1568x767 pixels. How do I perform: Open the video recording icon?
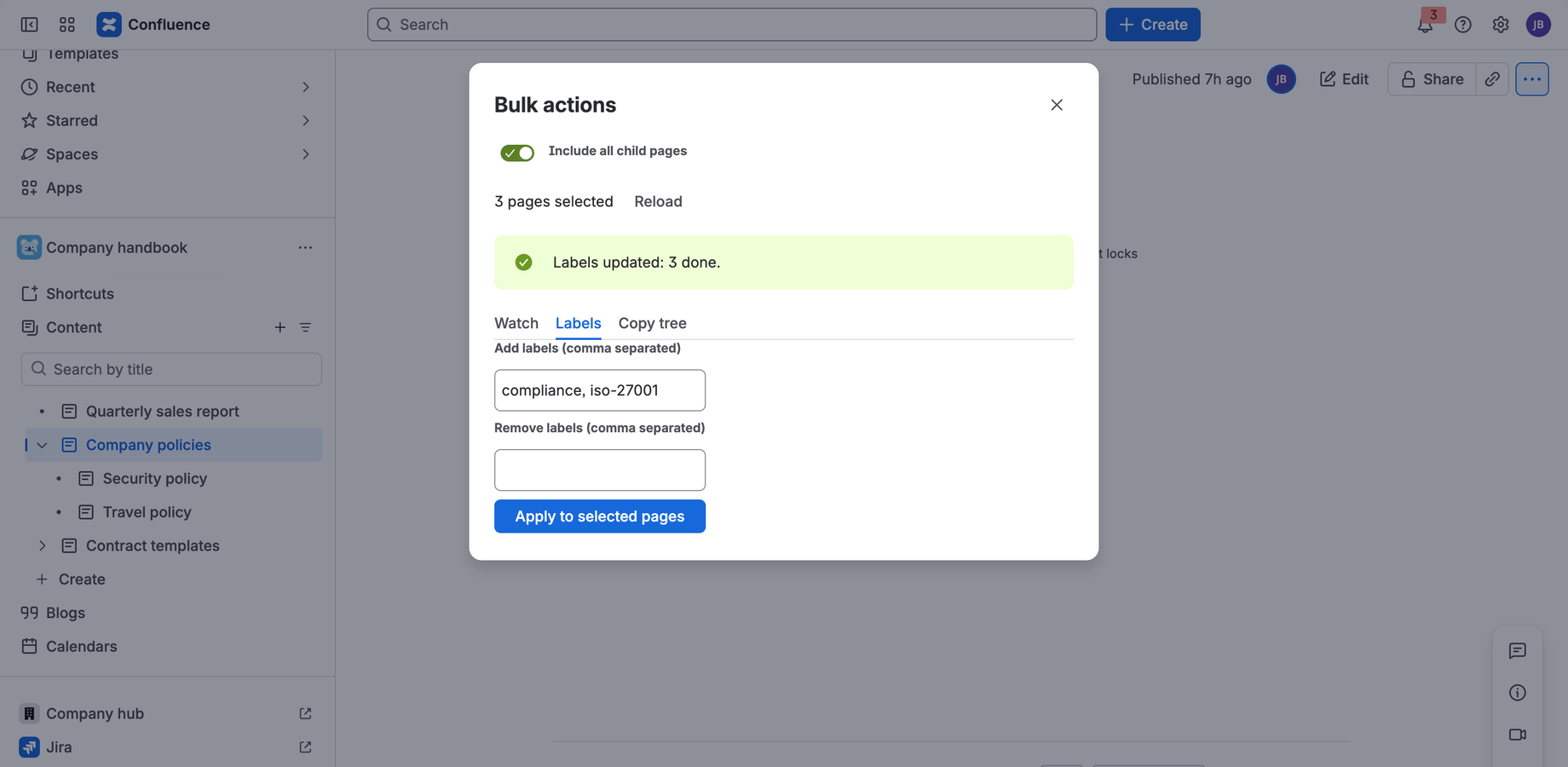[x=1518, y=735]
